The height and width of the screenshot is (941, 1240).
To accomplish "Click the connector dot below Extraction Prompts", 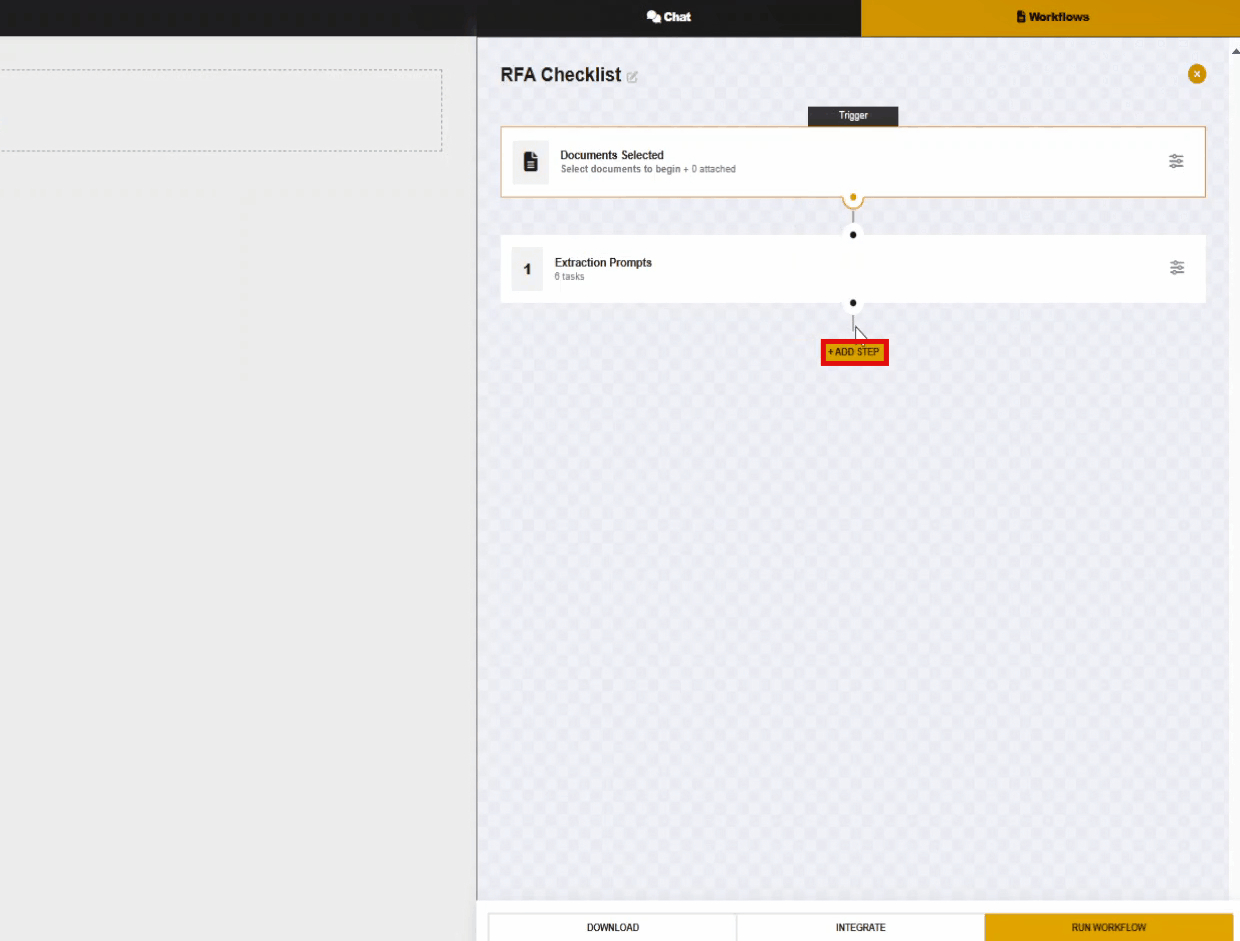I will click(853, 303).
